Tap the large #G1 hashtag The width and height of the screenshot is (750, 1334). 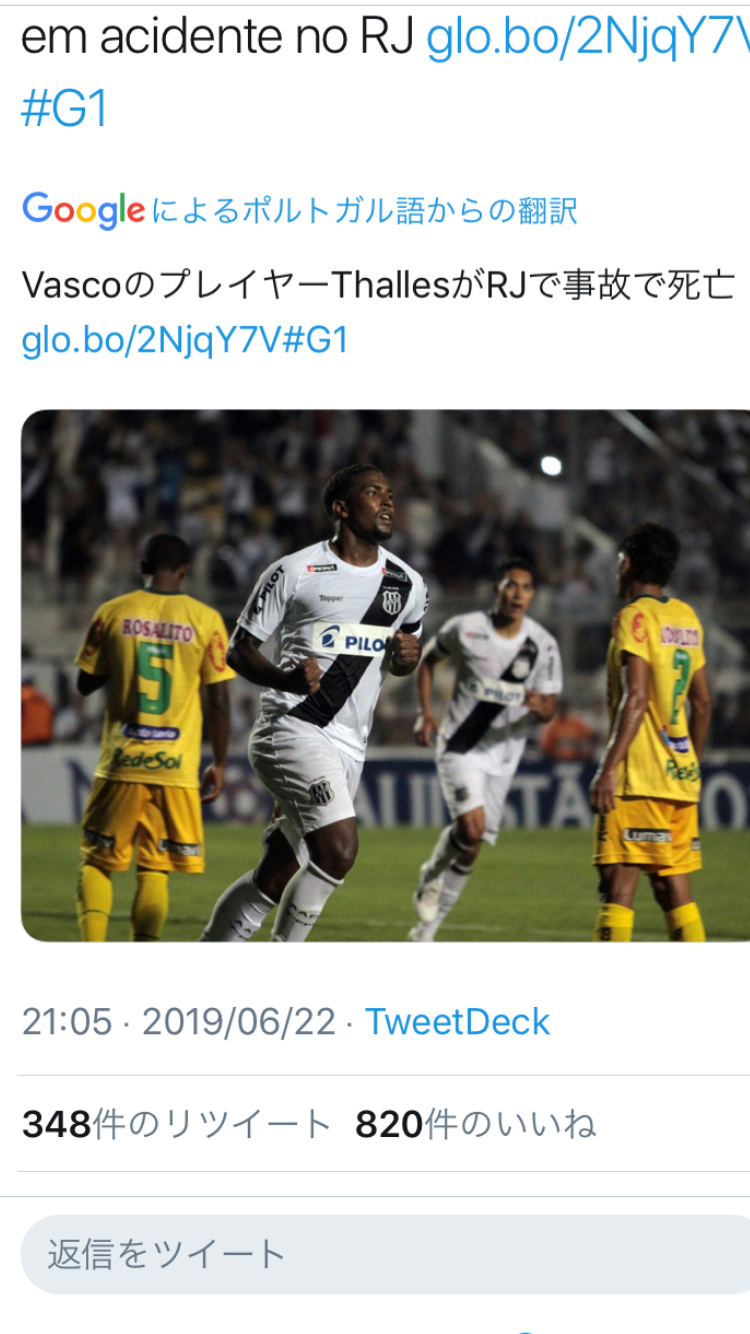tap(64, 109)
